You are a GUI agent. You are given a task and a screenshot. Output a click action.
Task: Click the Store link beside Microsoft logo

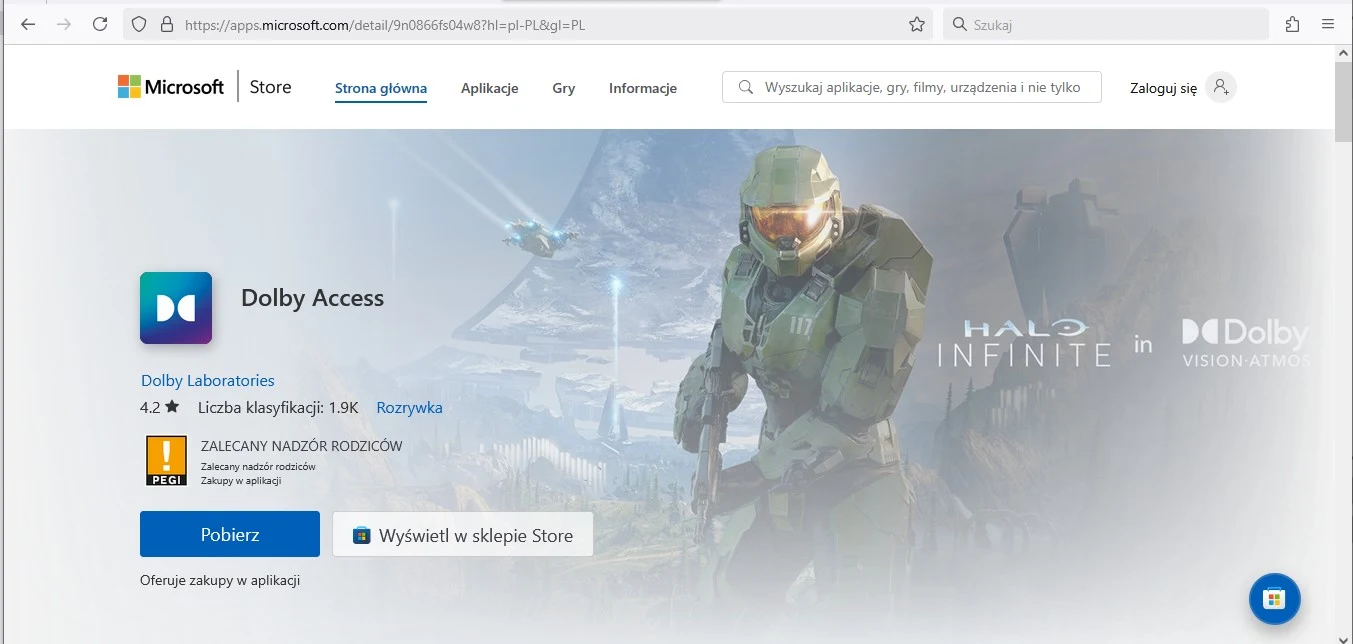click(270, 87)
